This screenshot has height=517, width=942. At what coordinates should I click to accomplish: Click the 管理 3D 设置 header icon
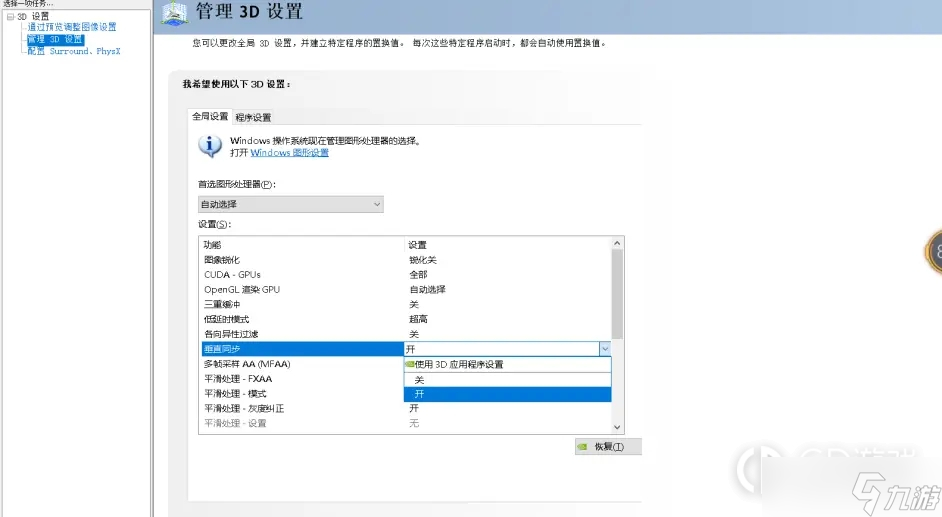(175, 13)
